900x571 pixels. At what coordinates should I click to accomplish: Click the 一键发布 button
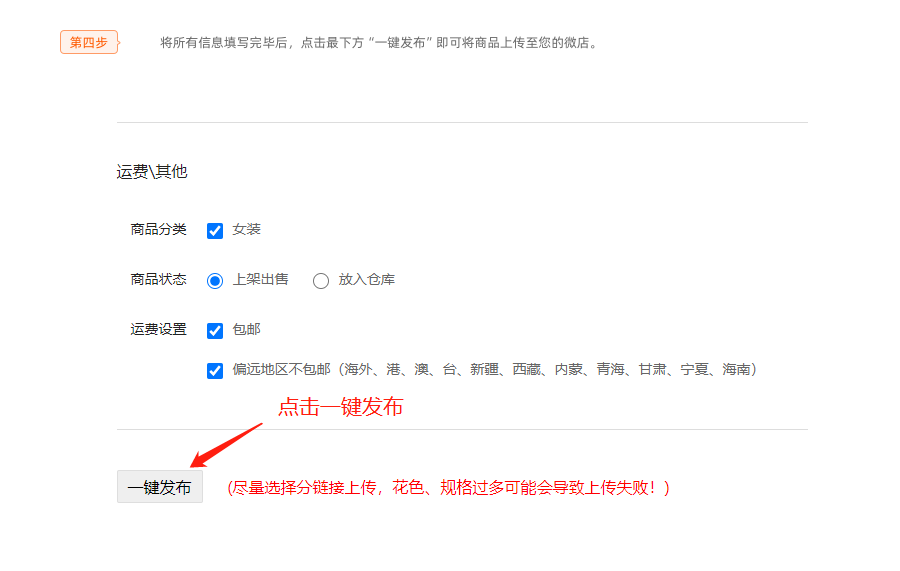(160, 487)
